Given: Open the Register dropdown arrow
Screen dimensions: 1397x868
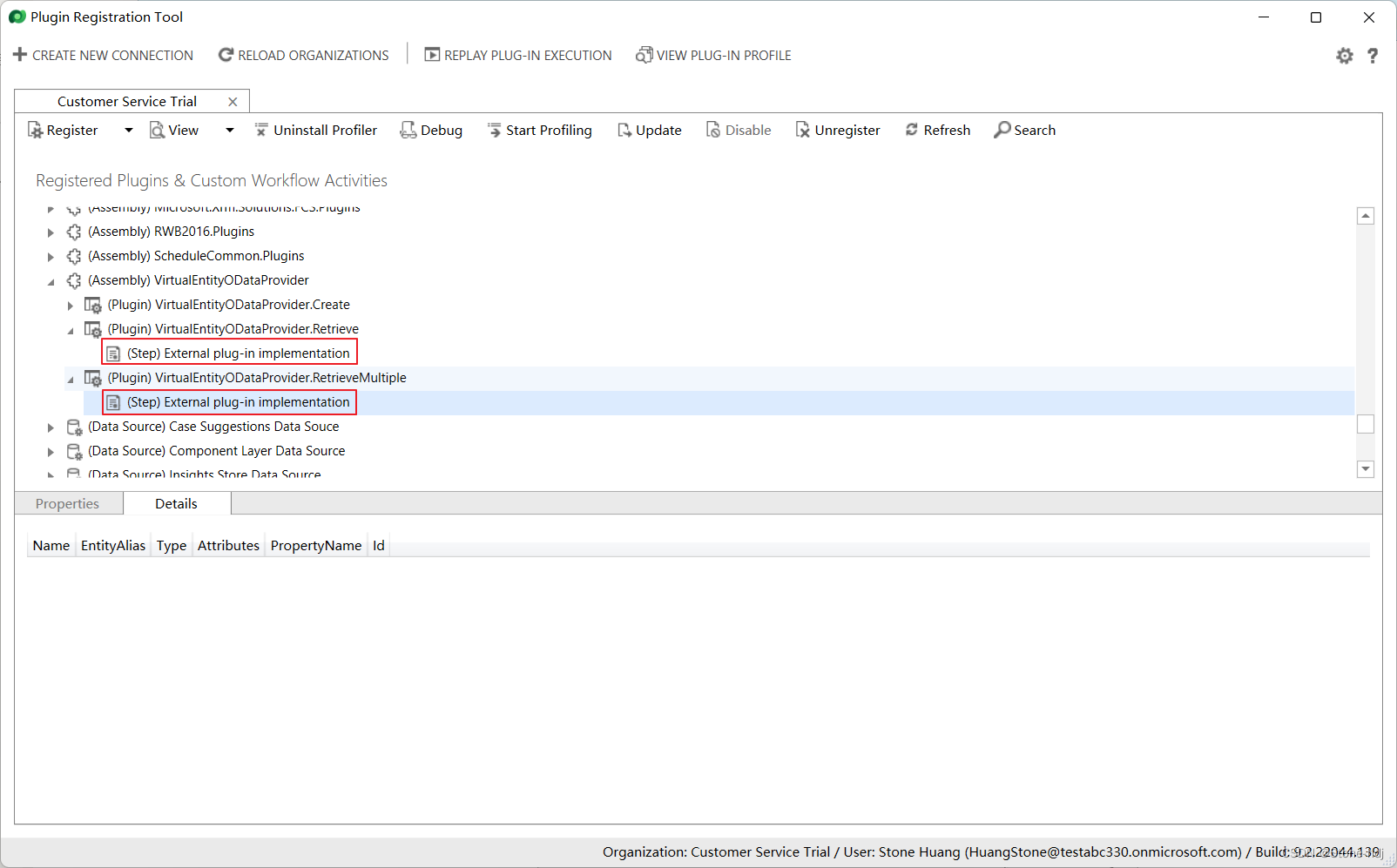Looking at the screenshot, I should click(127, 130).
